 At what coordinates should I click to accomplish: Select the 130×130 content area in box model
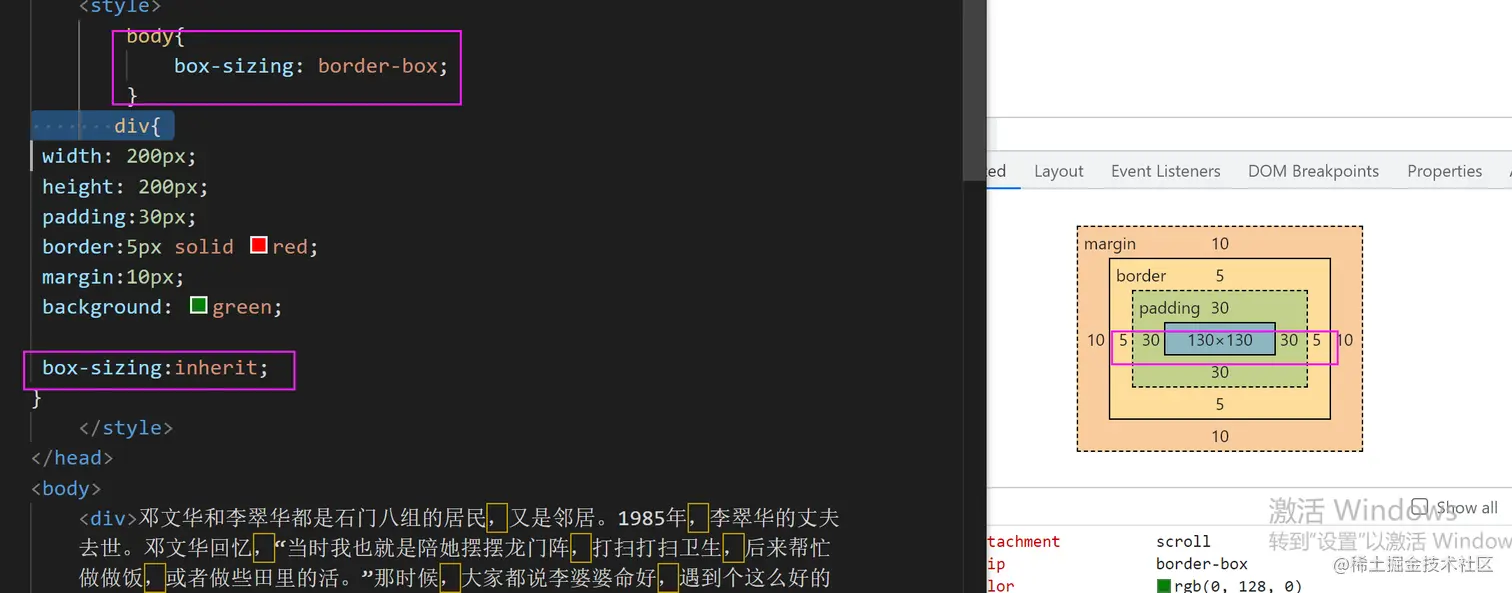[x=1219, y=340]
